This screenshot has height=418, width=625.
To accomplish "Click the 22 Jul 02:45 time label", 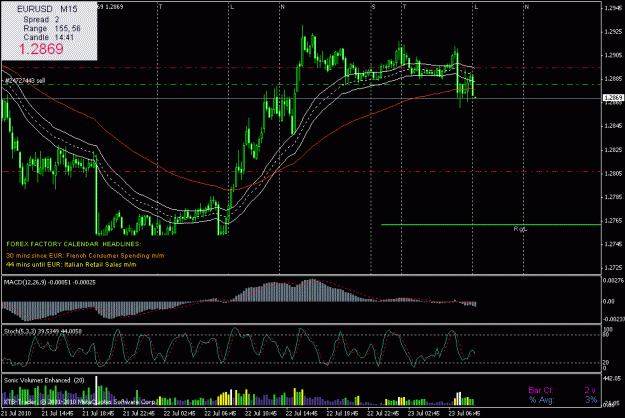I will (x=179, y=413).
